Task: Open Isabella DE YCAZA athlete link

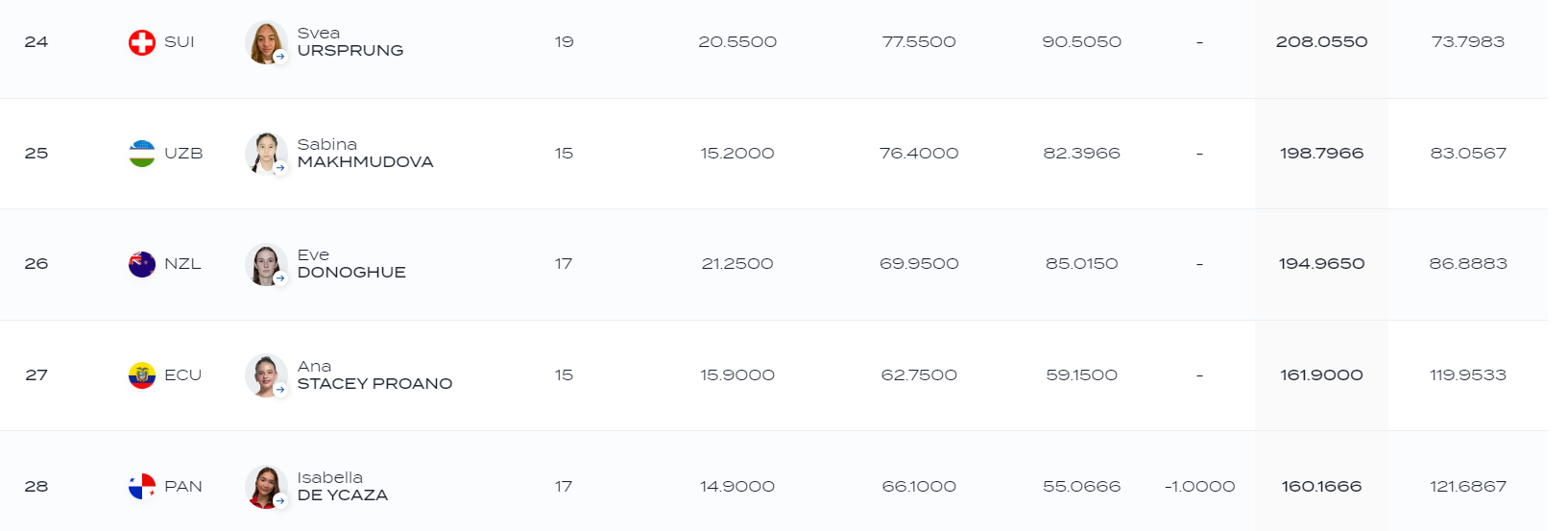Action: click(343, 487)
